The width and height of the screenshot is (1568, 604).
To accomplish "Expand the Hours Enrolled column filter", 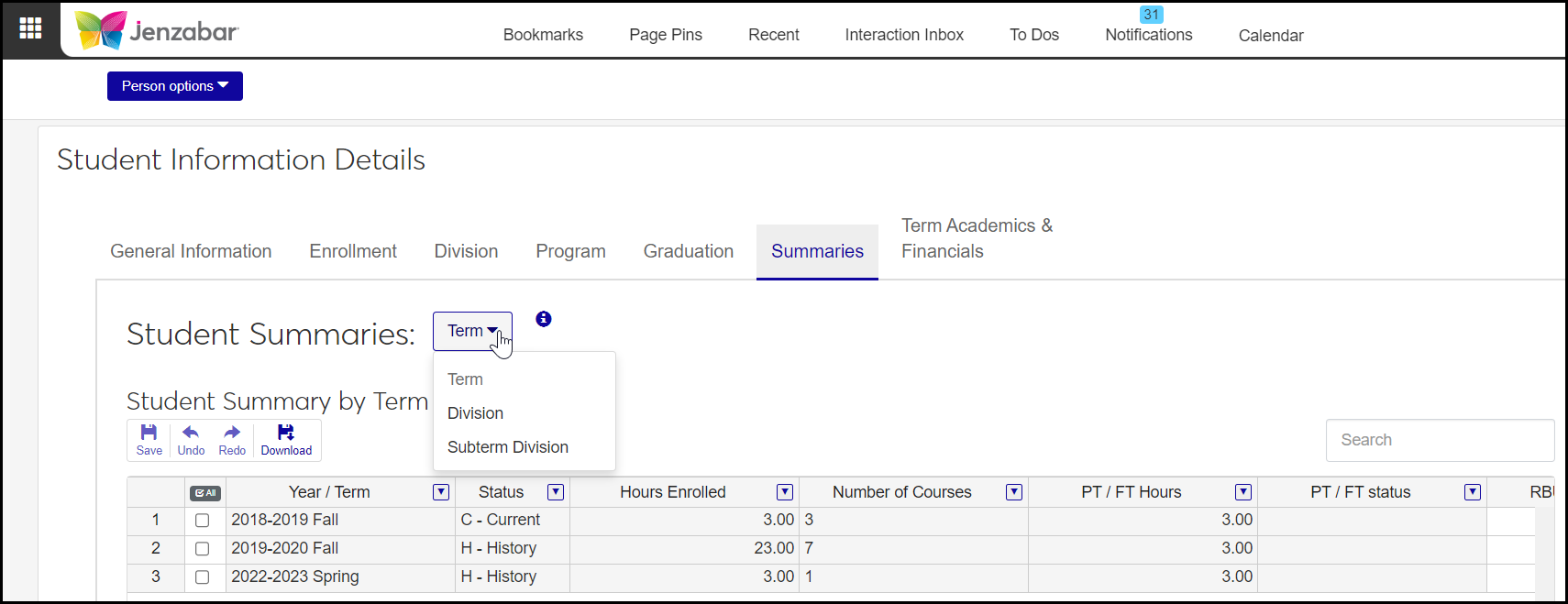I will 785,492.
